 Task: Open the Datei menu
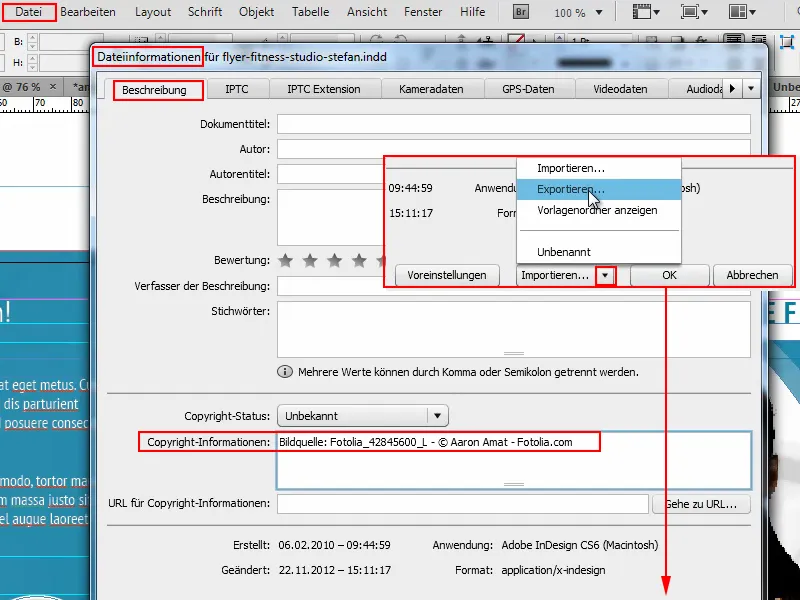29,12
